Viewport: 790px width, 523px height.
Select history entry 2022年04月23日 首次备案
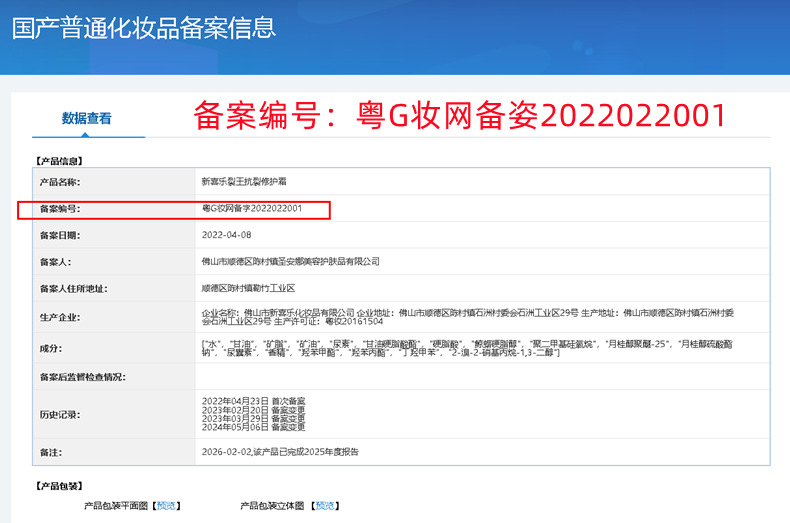(253, 401)
